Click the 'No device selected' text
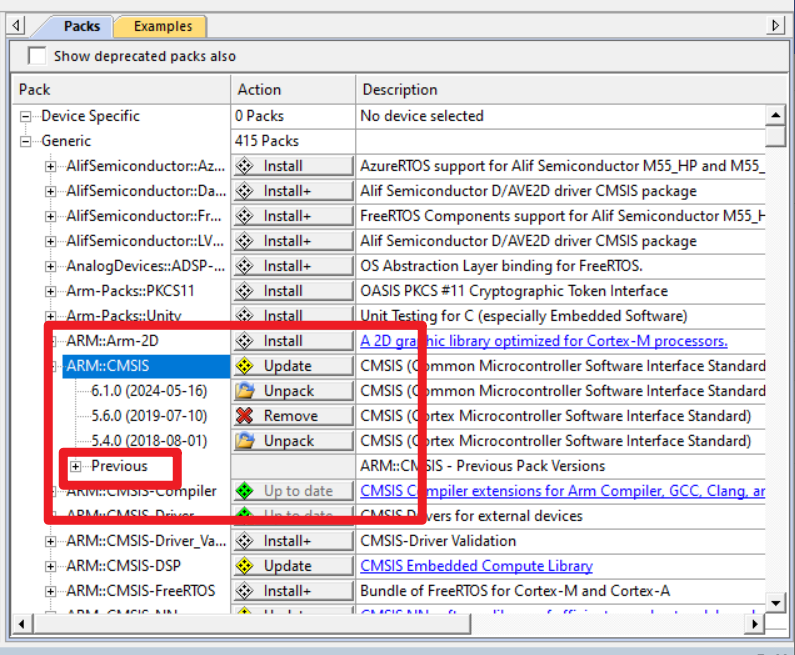Screen dimensions: 795x655 [421, 116]
